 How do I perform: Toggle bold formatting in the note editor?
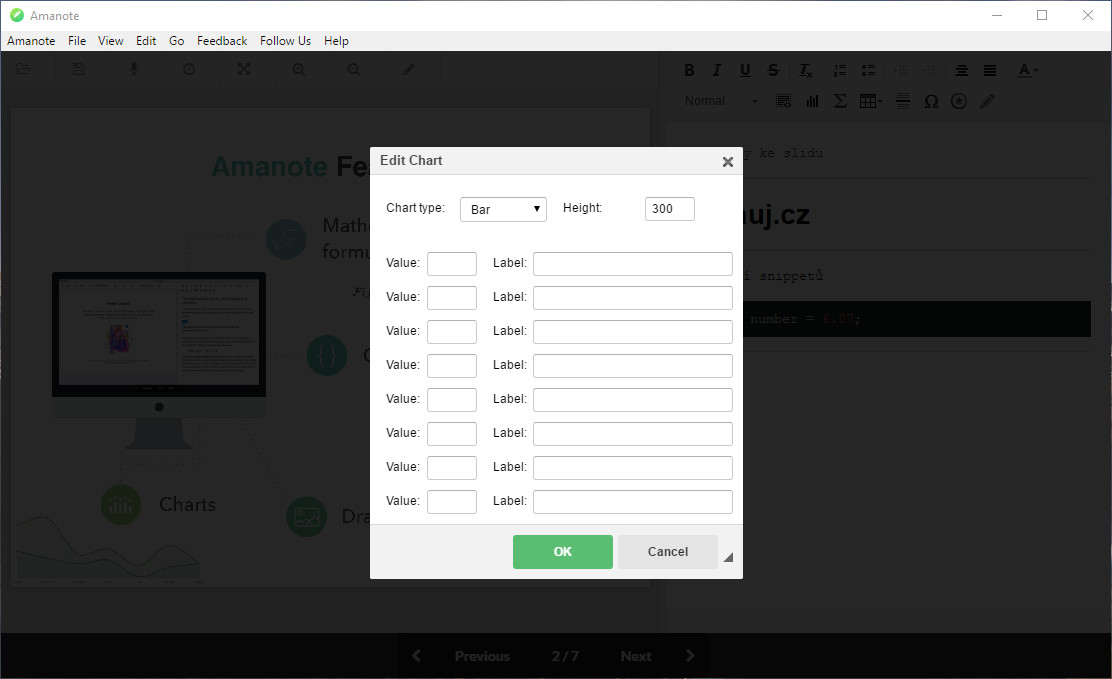click(x=689, y=70)
